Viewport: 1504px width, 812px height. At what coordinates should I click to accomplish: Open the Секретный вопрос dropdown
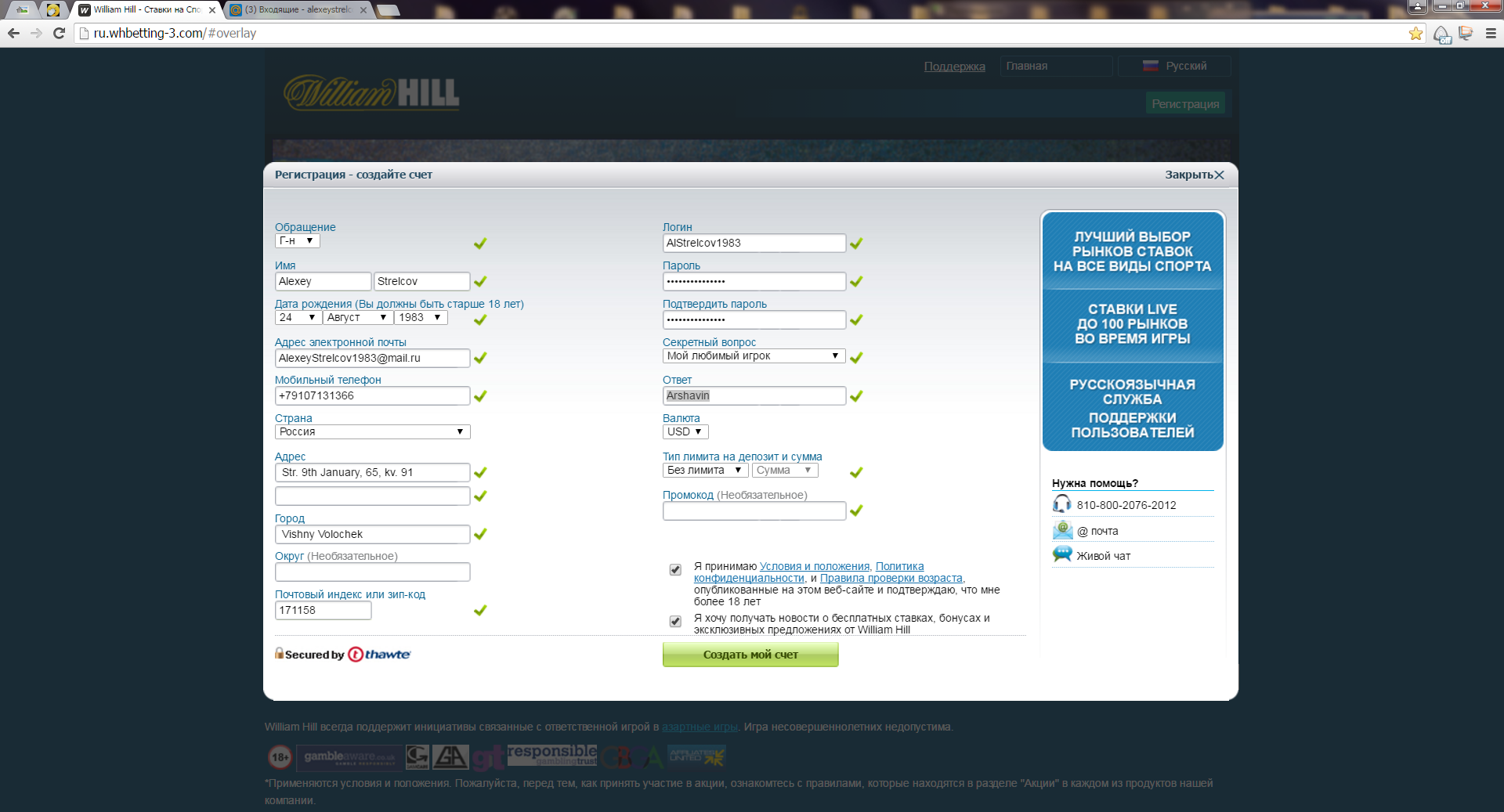click(754, 356)
